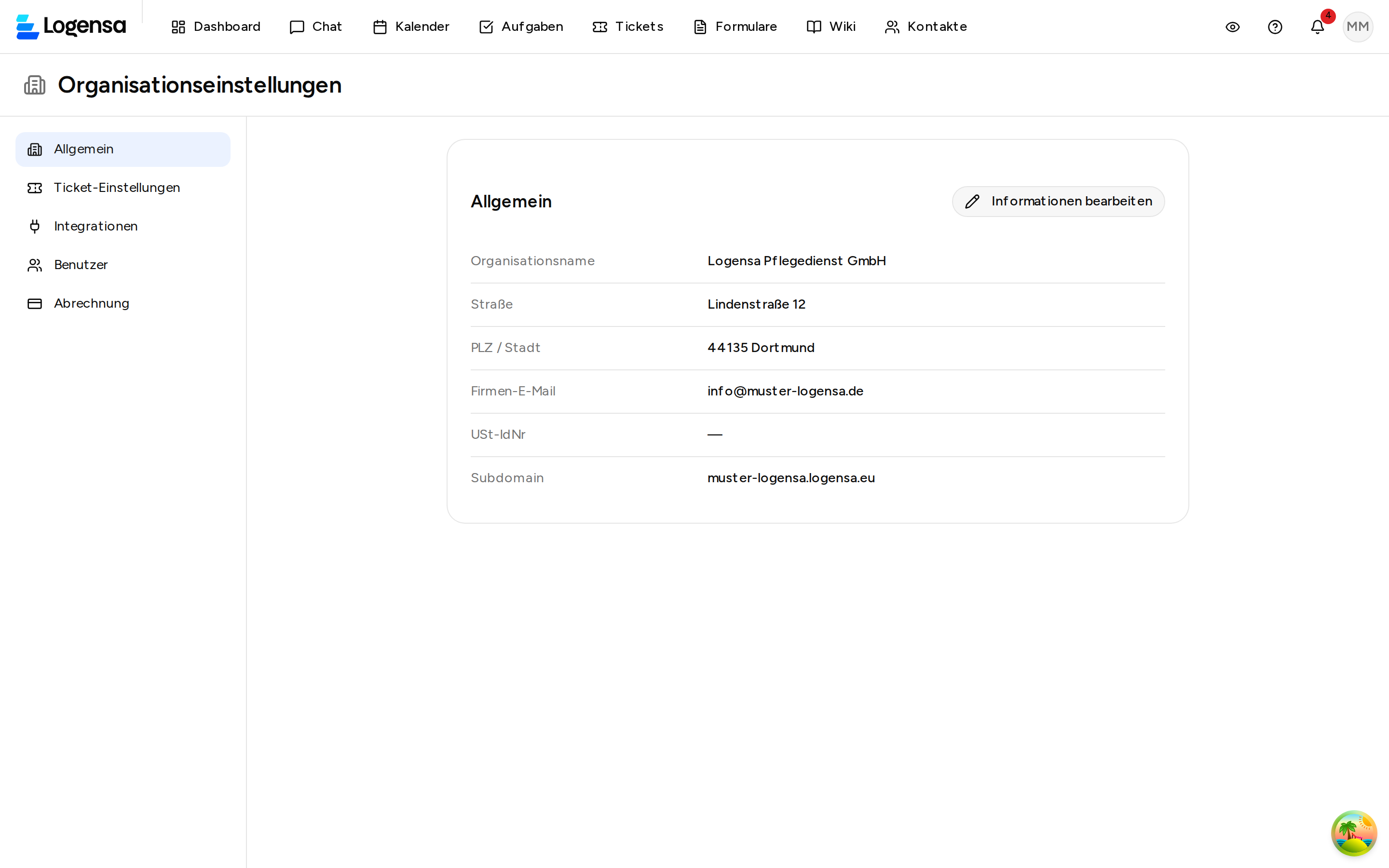Select the Logensa Pflegedienst GmbH value
1389x868 pixels.
tap(797, 261)
